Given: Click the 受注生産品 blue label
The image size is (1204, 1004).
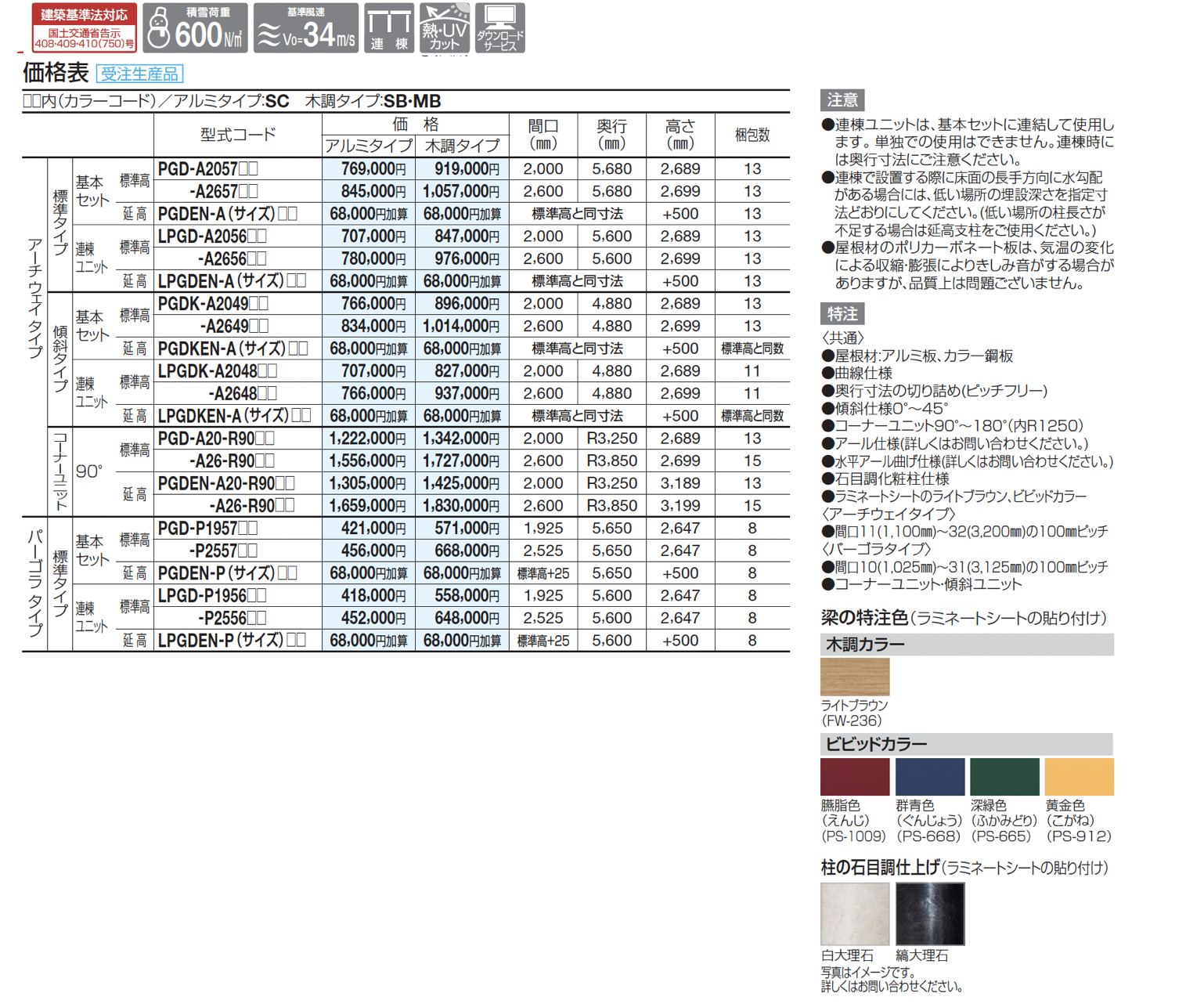Looking at the screenshot, I should pyautogui.click(x=139, y=74).
